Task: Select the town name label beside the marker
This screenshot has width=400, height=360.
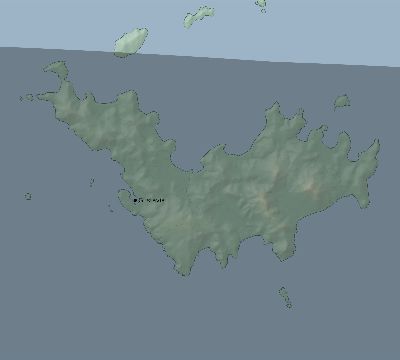Action: click(x=151, y=200)
